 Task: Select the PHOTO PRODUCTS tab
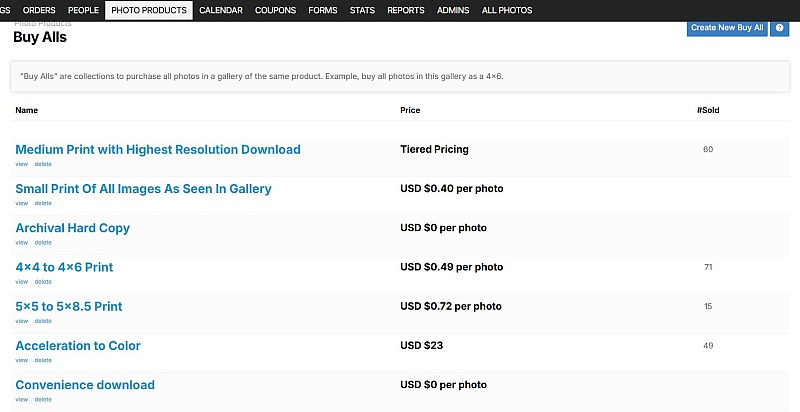click(149, 10)
